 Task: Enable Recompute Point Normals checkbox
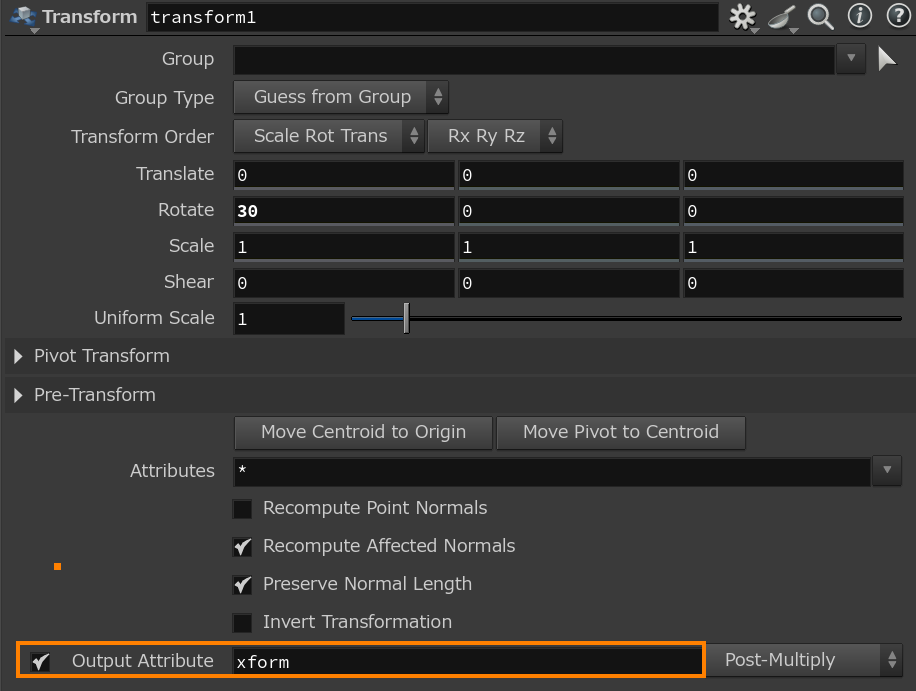242,509
